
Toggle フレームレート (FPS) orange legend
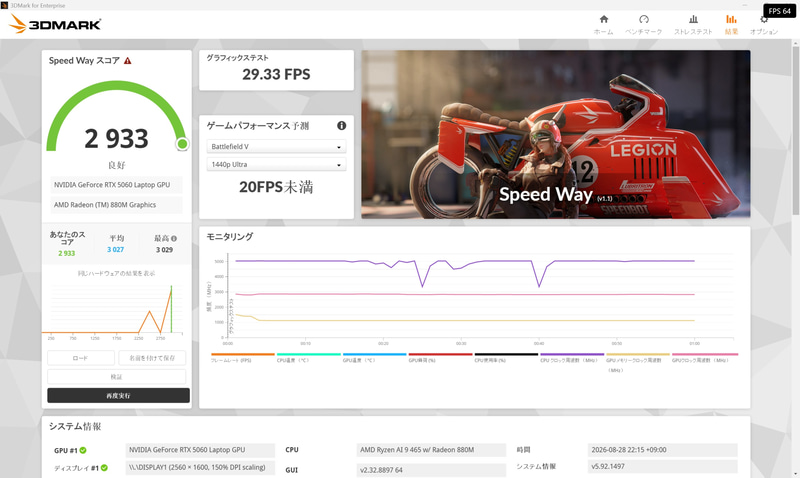243,354
